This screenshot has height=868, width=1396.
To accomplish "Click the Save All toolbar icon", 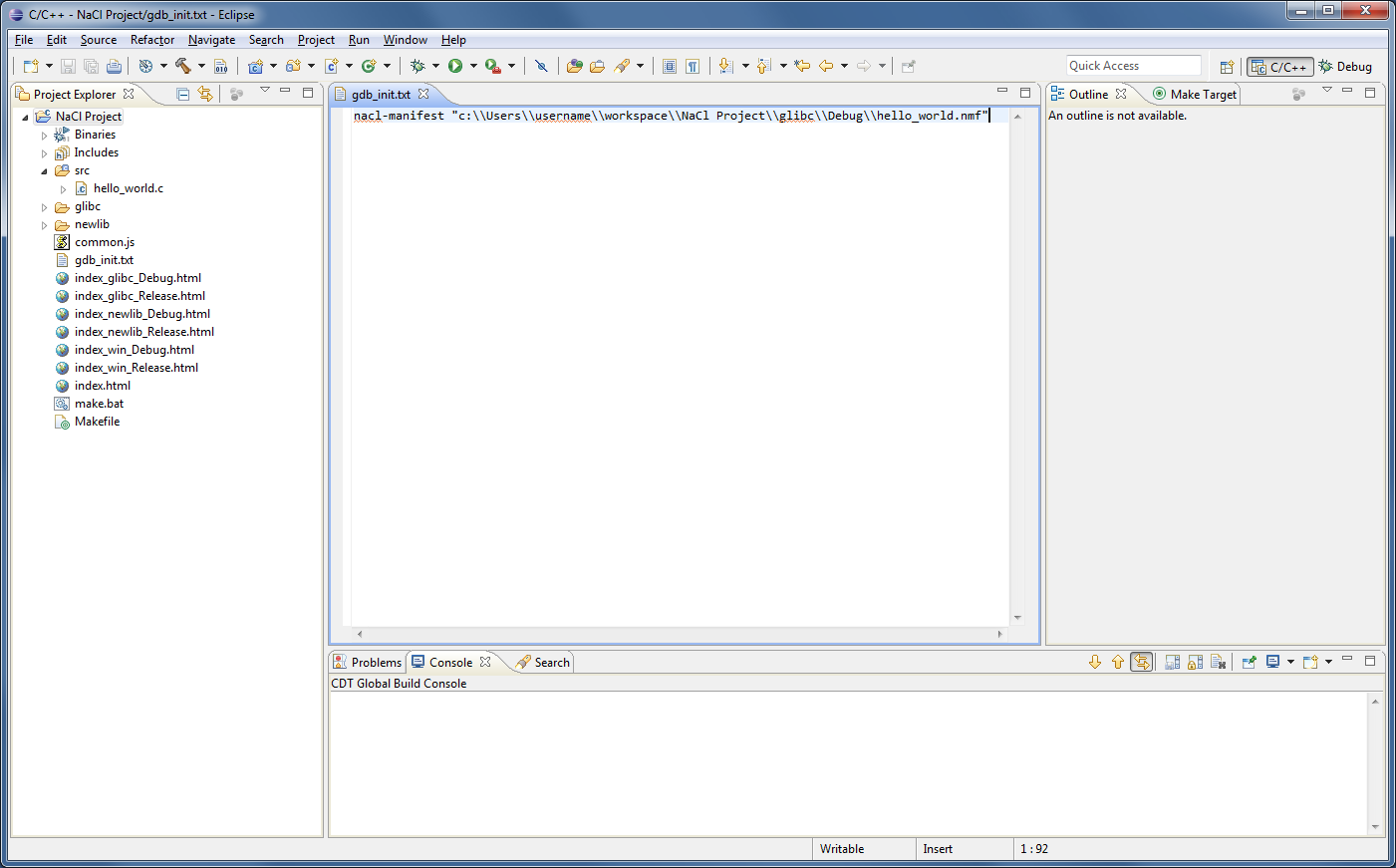I will pyautogui.click(x=91, y=67).
